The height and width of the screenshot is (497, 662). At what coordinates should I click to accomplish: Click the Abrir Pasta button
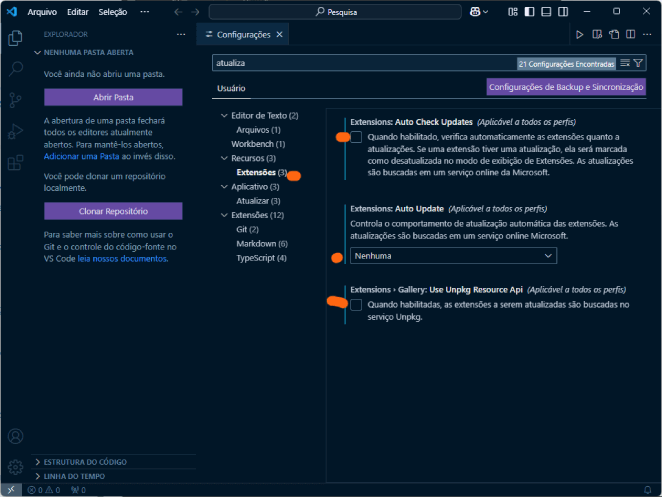[113, 97]
